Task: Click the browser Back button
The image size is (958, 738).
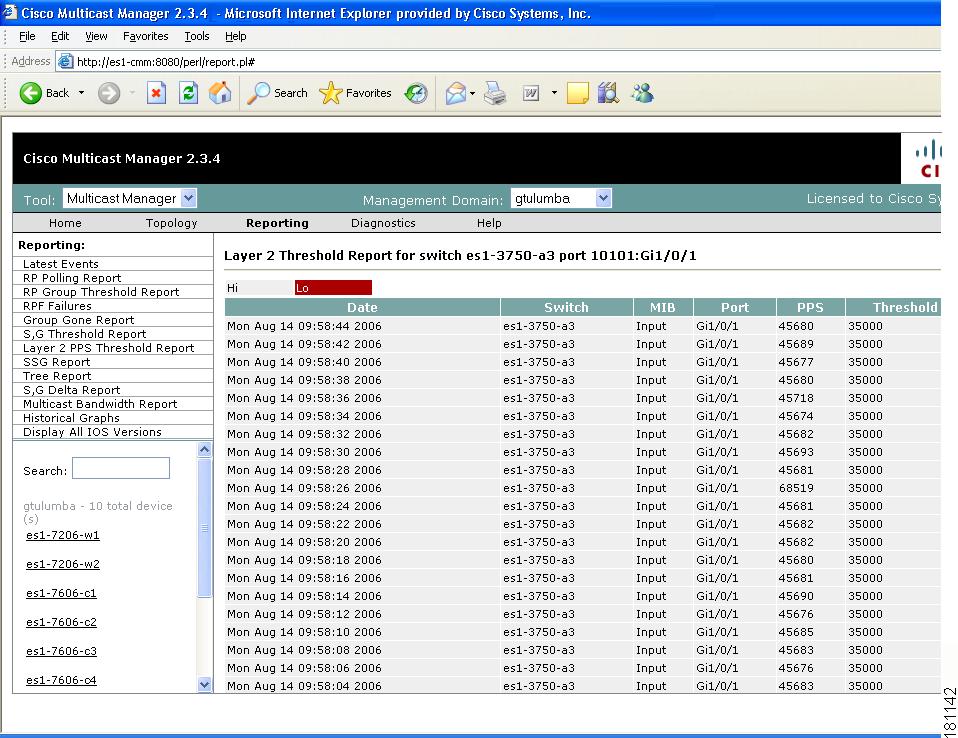Action: click(44, 93)
